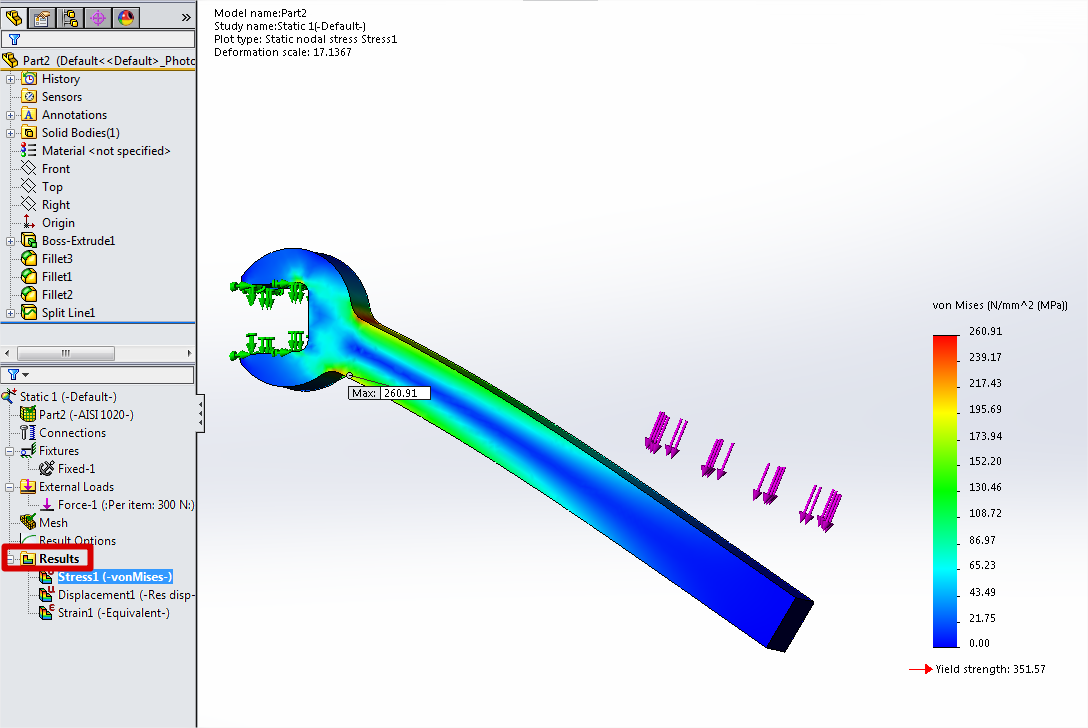Click the horizontal scrollbar in feature tree
Image resolution: width=1088 pixels, height=728 pixels.
tap(65, 353)
